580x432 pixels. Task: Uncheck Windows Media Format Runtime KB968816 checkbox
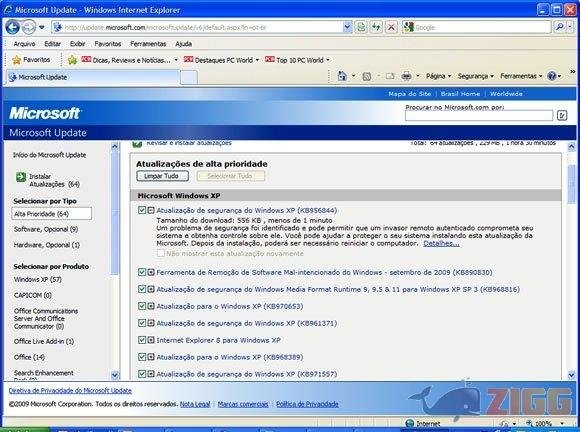(142, 289)
